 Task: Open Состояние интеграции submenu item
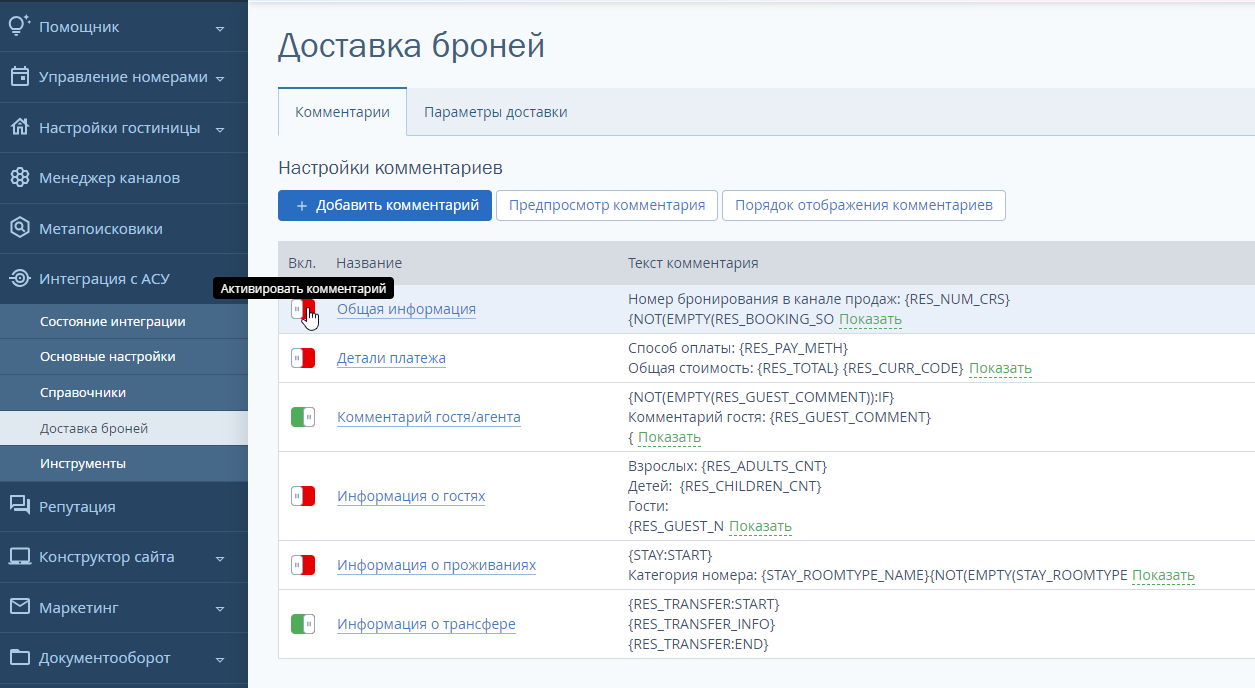click(124, 321)
